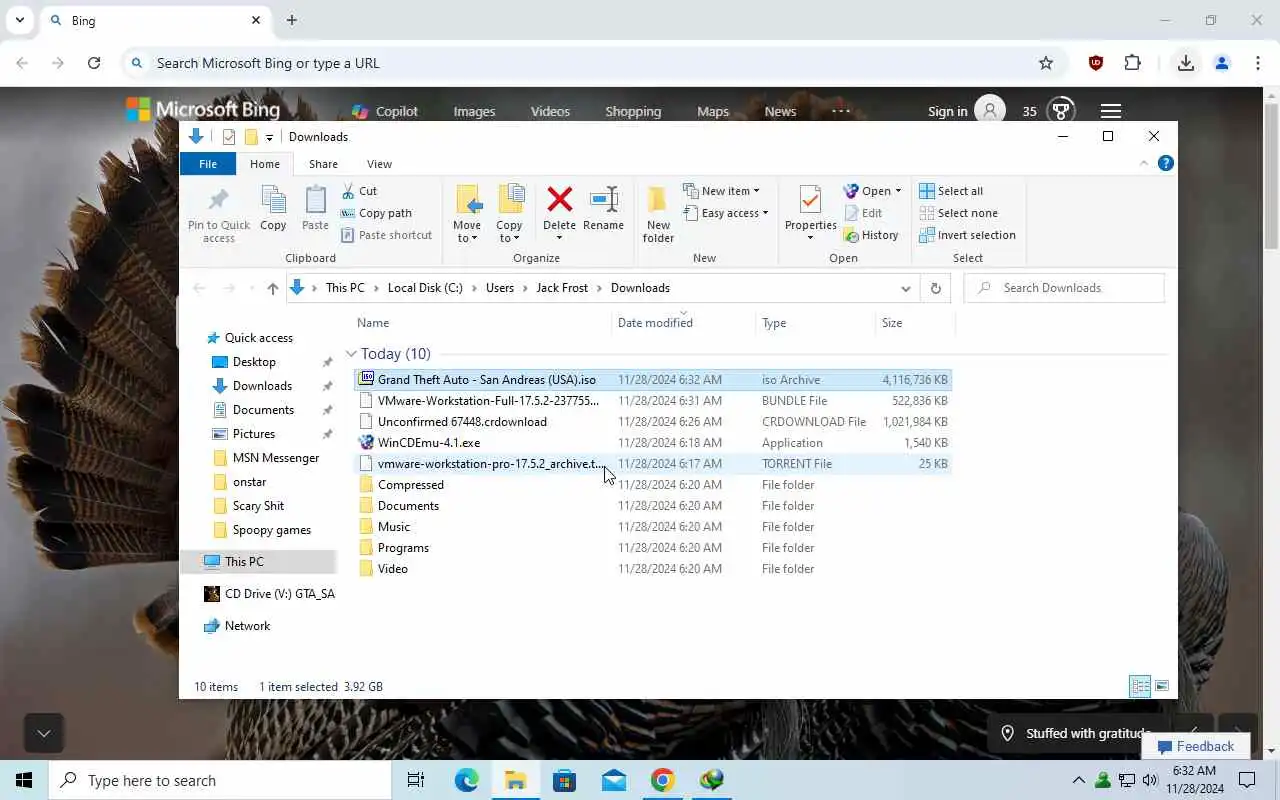Click the red Delete icon

pyautogui.click(x=559, y=199)
